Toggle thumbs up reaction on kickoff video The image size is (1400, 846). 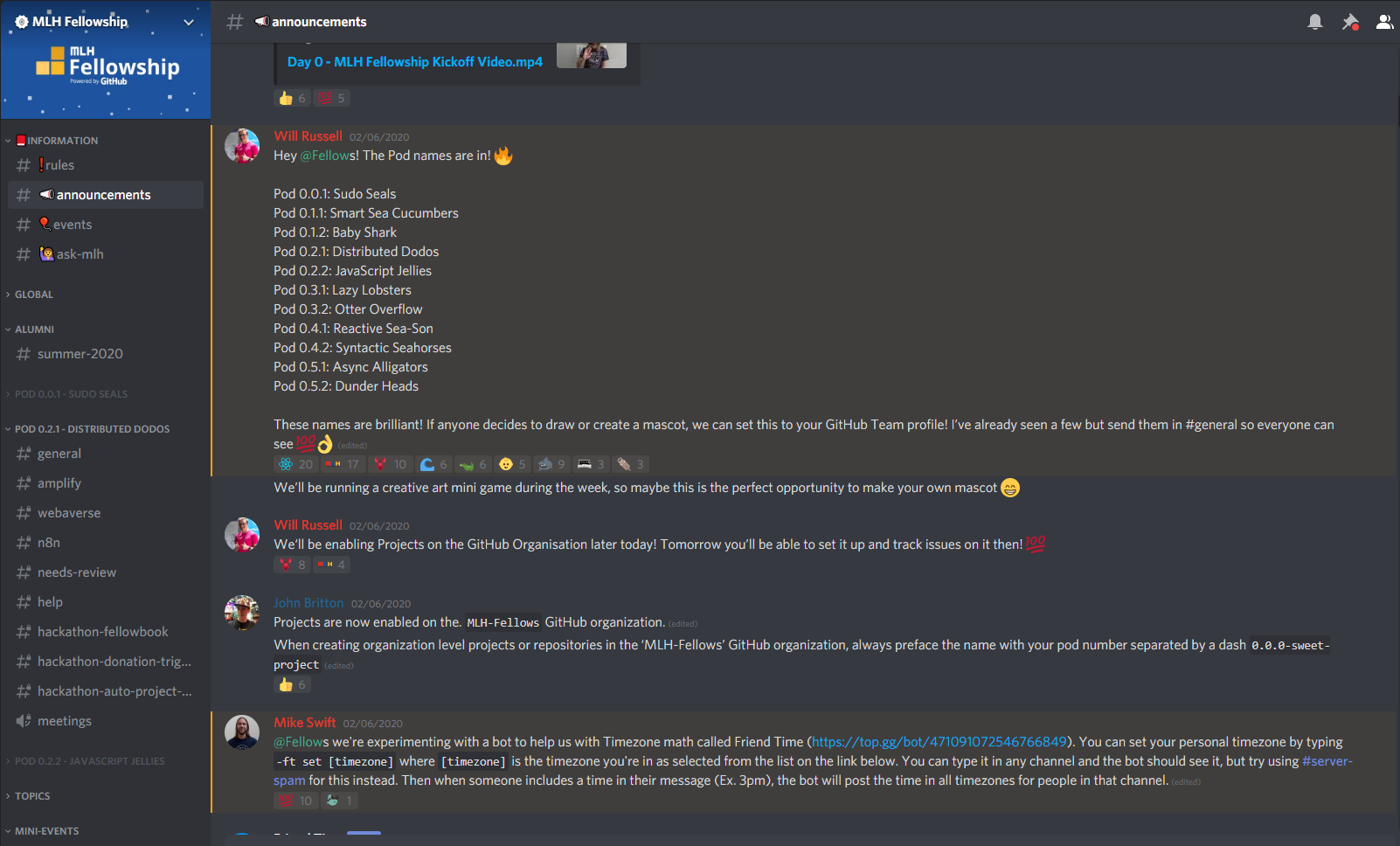click(x=293, y=98)
